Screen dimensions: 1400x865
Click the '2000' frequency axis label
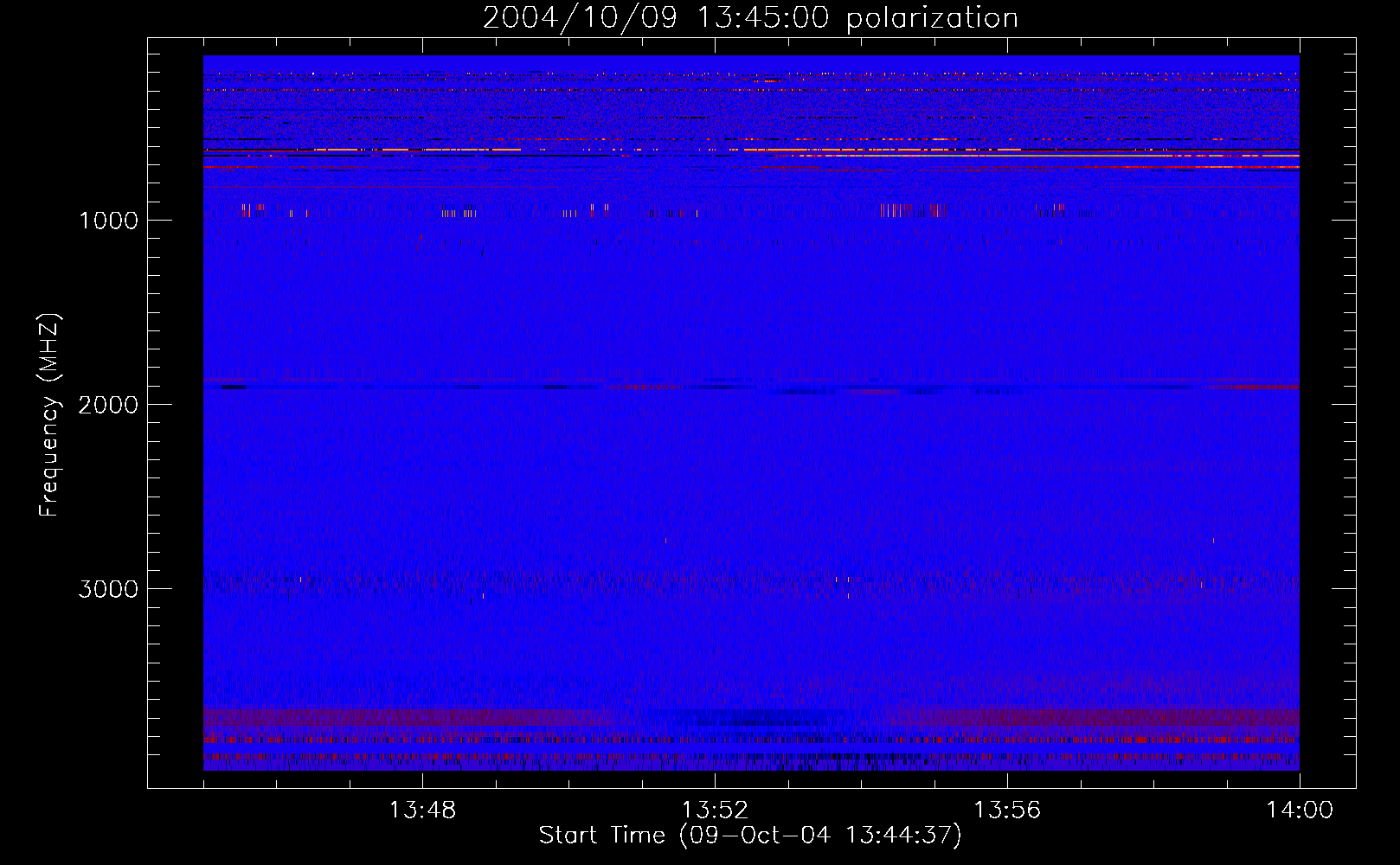(108, 405)
